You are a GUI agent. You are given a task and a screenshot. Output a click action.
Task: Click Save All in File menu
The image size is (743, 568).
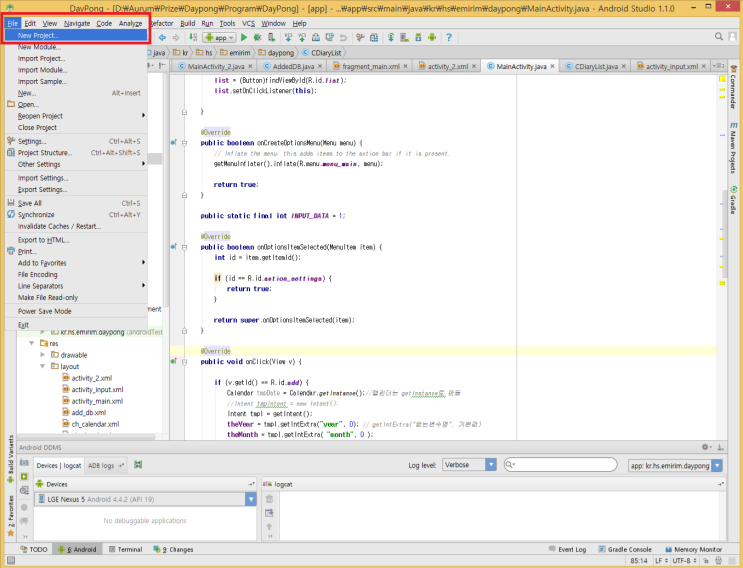point(76,203)
